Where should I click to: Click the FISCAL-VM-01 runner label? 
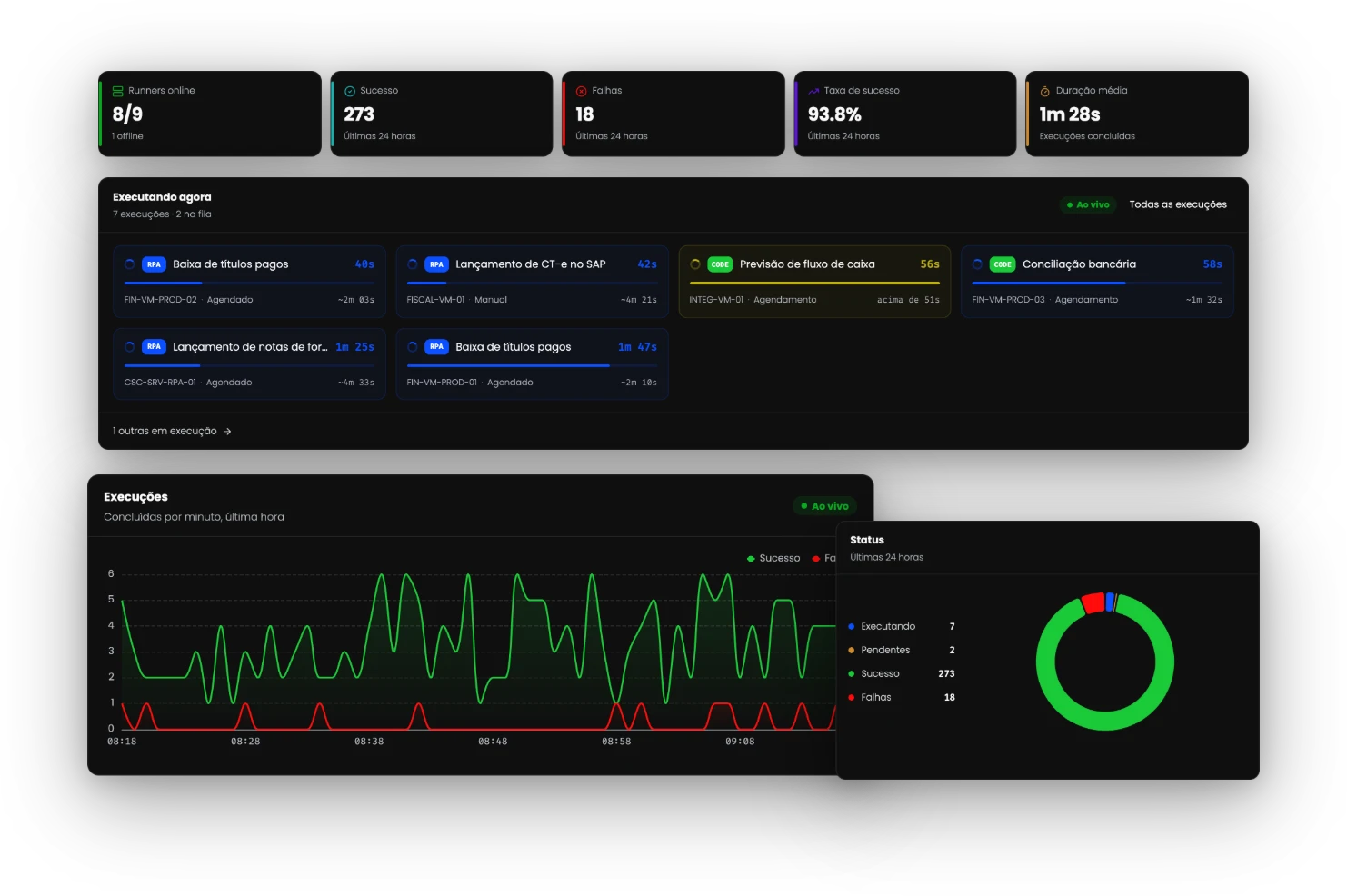435,300
